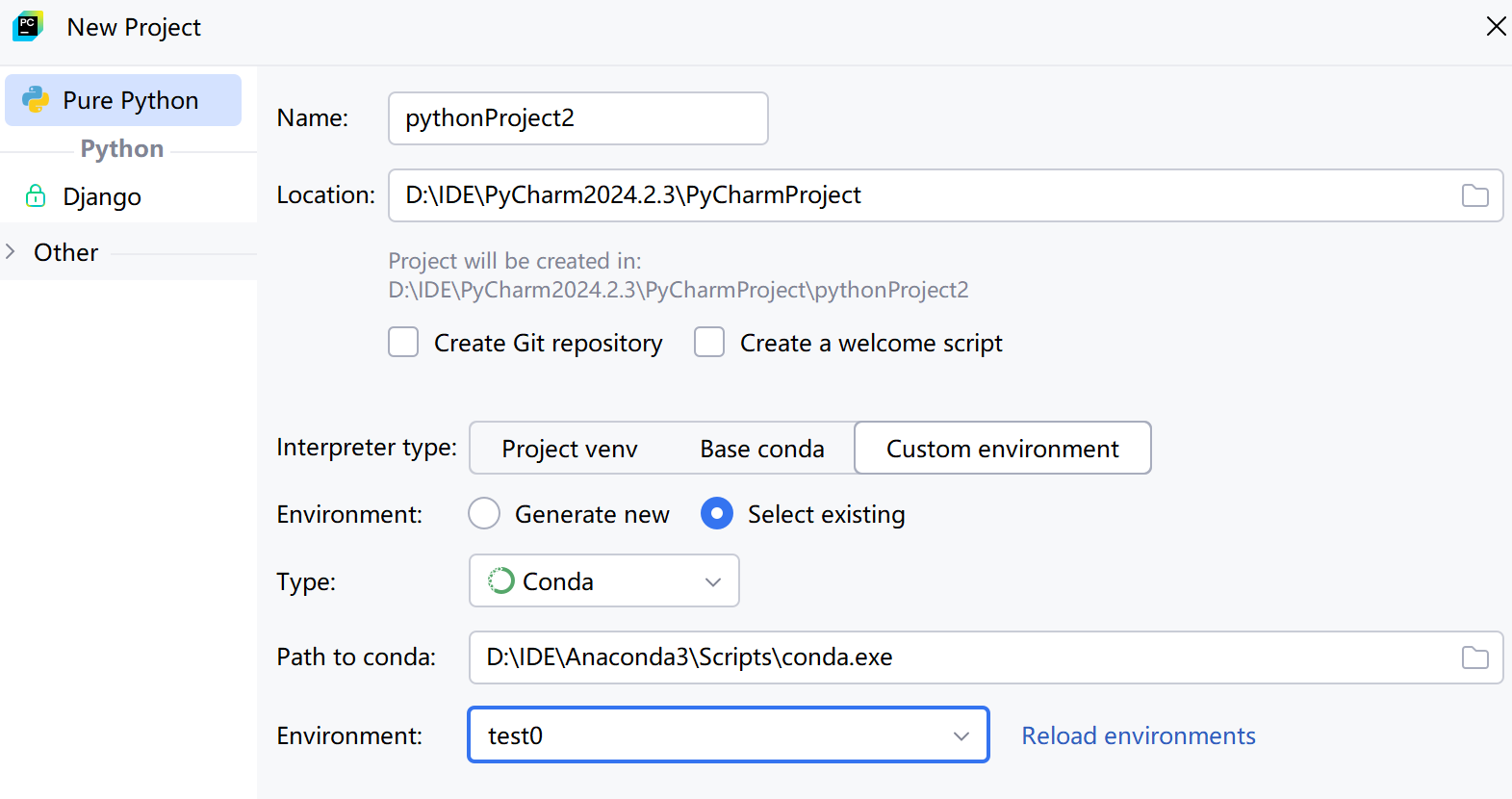Browse for conda executable with folder icon
Viewport: 1512px width, 799px height.
1474,657
